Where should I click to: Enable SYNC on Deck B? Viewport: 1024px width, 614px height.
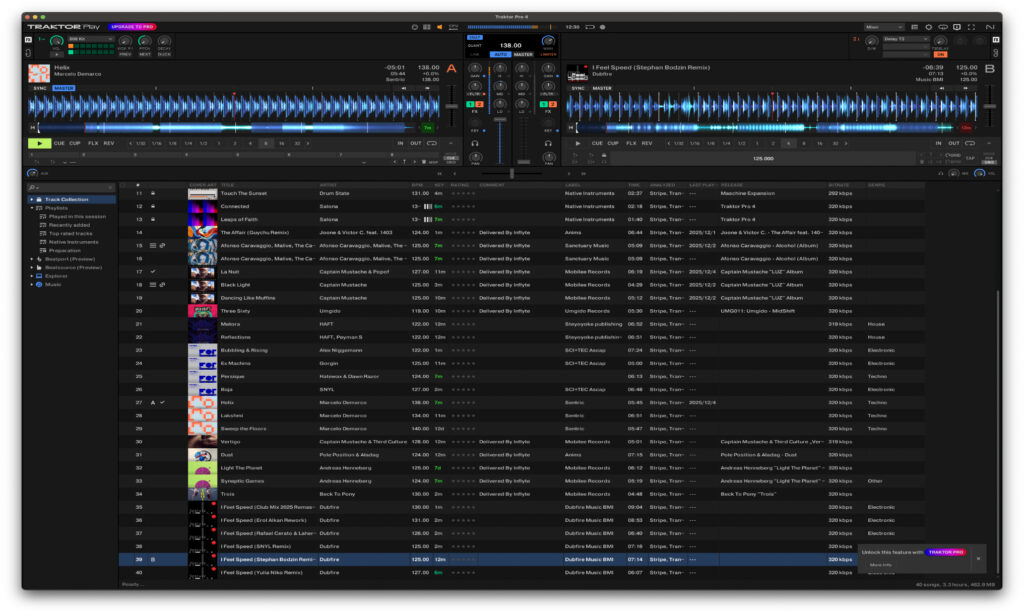578,87
